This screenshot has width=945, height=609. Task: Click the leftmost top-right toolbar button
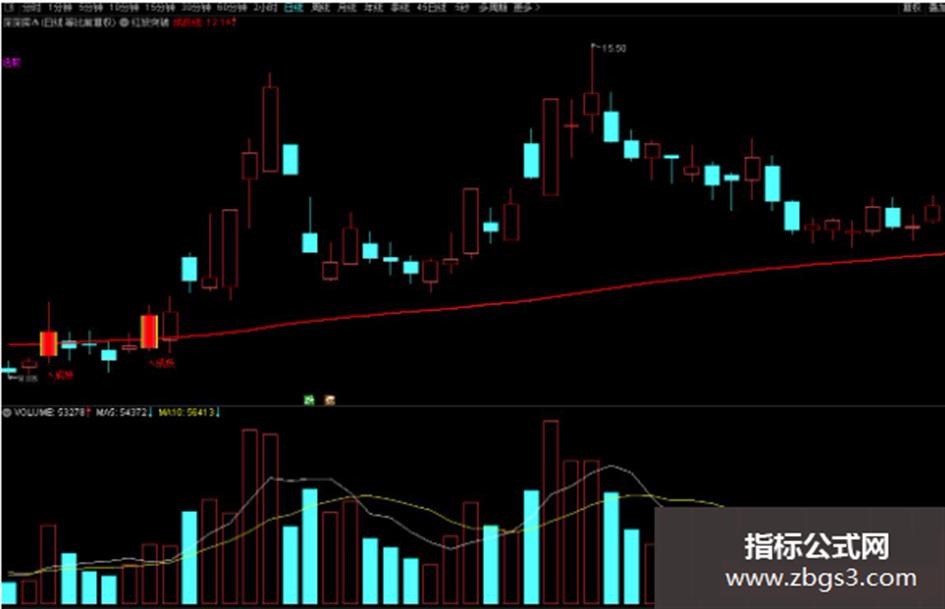point(912,8)
